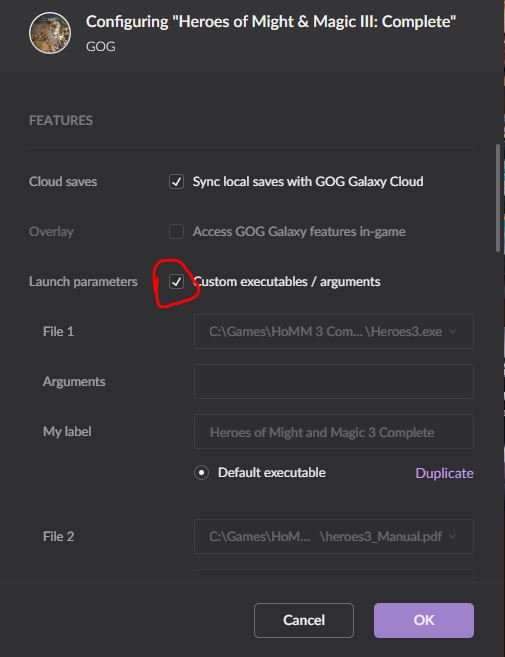The height and width of the screenshot is (657, 505).
Task: Click the dialog title 'Configuring Heroes of Might & Magic III'
Action: pyautogui.click(x=271, y=22)
